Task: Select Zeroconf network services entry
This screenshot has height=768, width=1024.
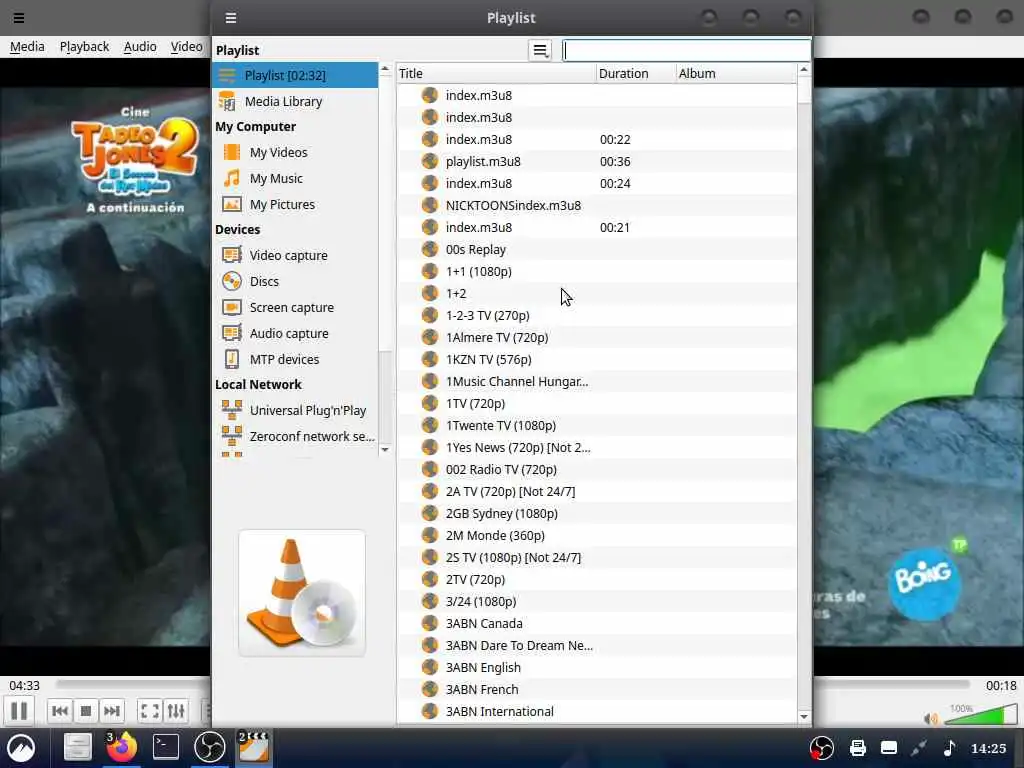Action: 295,436
